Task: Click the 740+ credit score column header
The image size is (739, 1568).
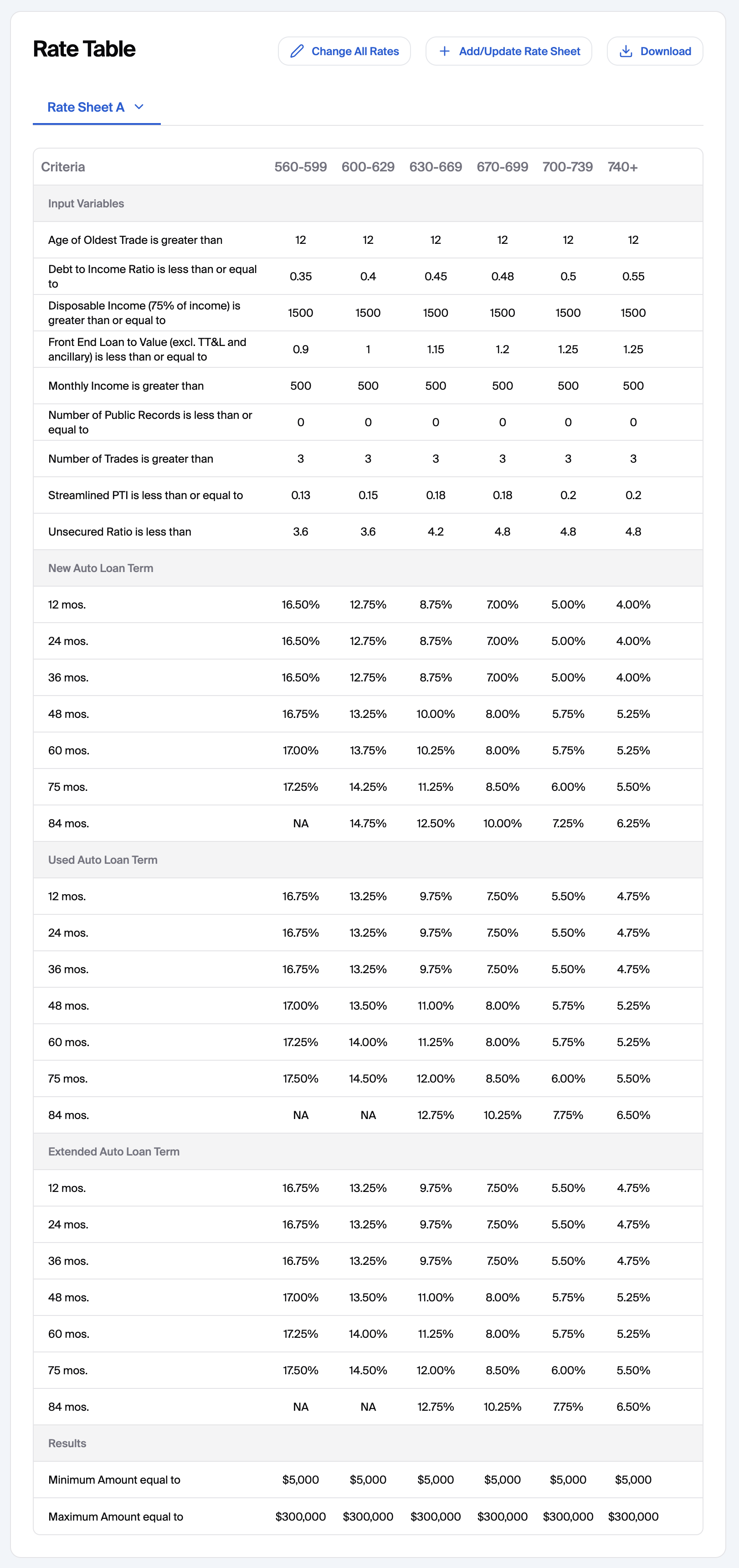Action: click(622, 167)
